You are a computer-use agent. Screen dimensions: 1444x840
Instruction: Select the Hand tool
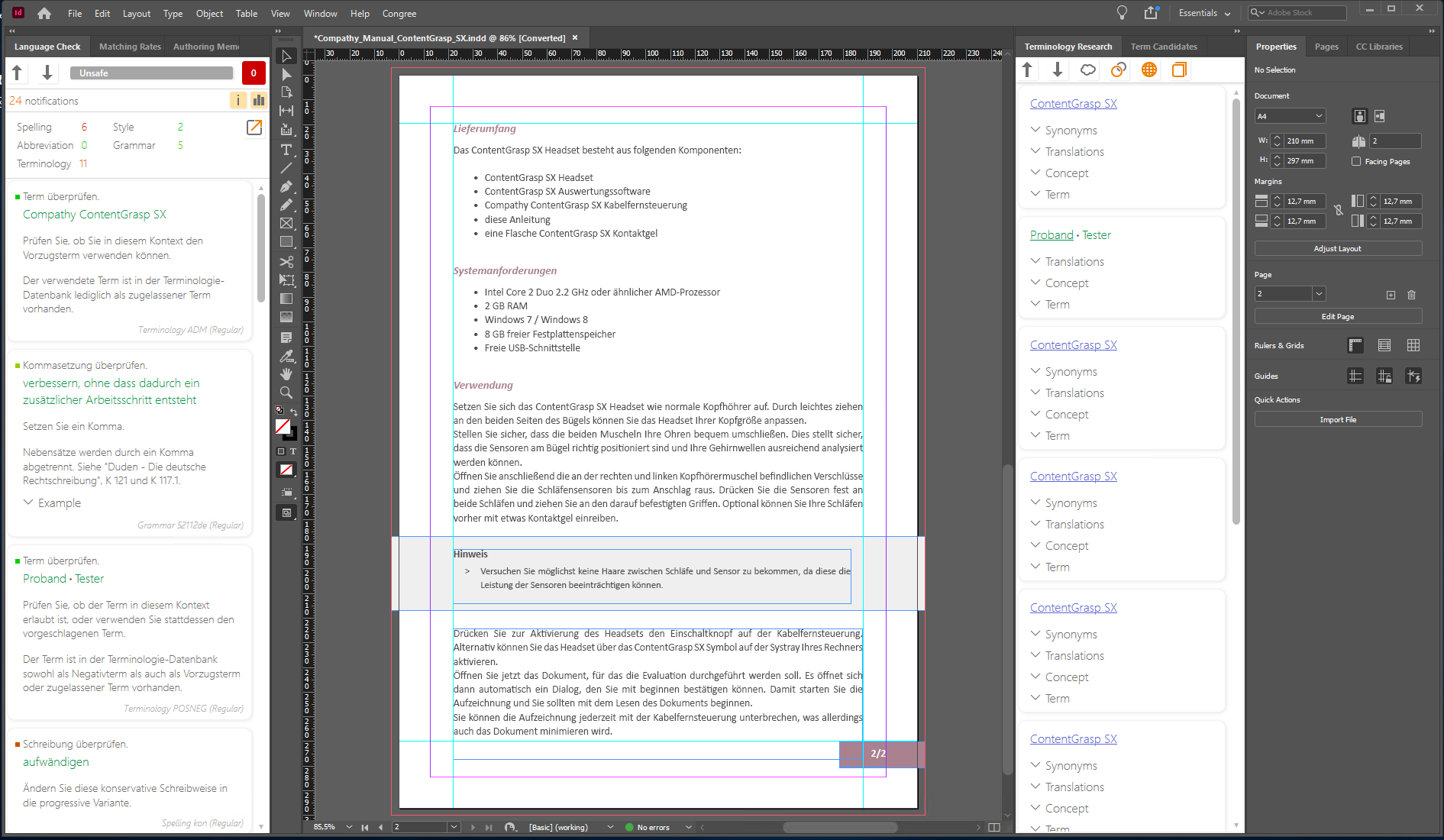[x=286, y=374]
